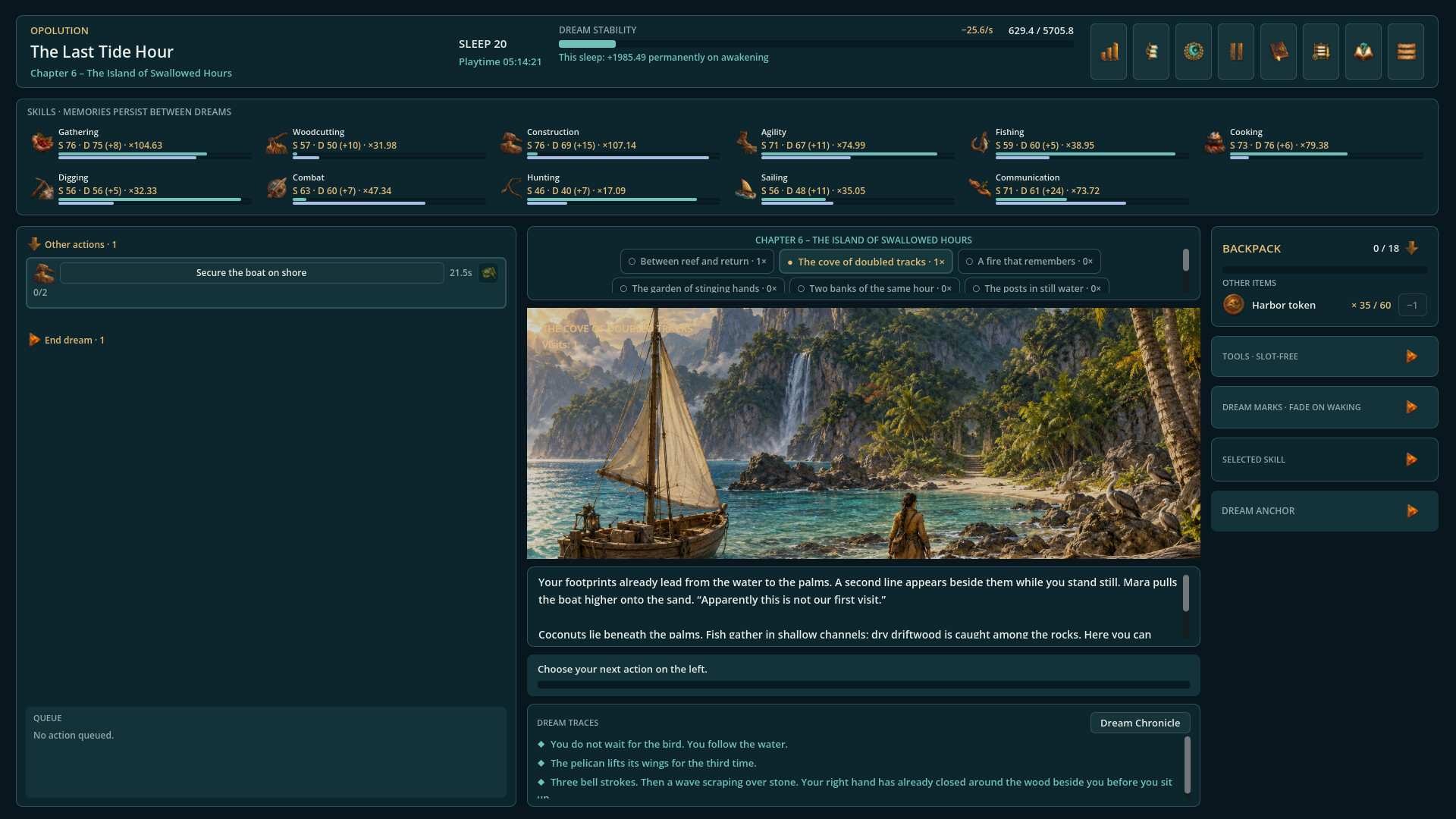This screenshot has width=1456, height=819.
Task: Click the action progress bar under Choose your next action
Action: tap(863, 685)
